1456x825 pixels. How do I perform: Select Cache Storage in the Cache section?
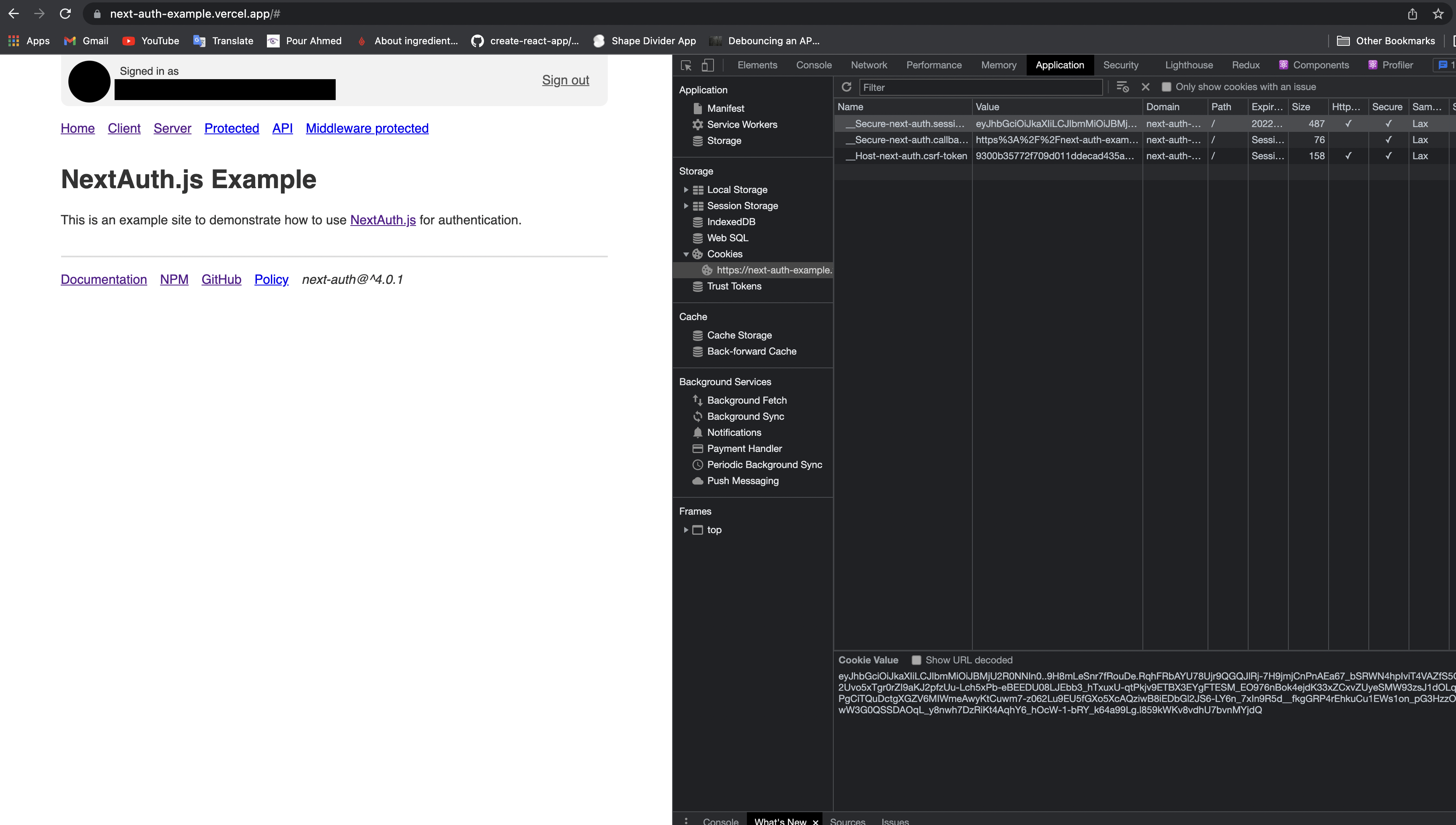pyautogui.click(x=739, y=335)
